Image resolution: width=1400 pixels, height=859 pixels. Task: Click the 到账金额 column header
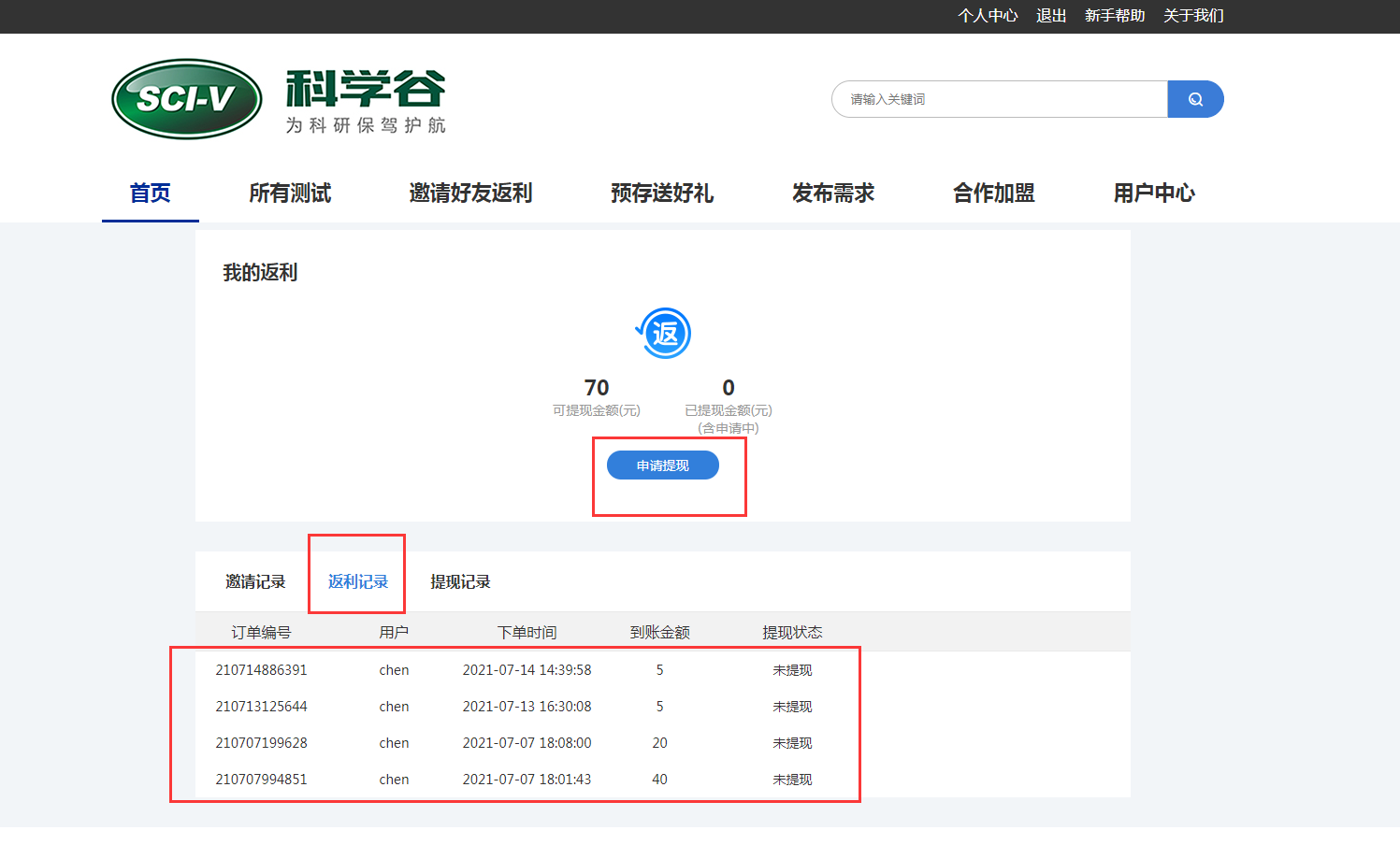point(660,633)
